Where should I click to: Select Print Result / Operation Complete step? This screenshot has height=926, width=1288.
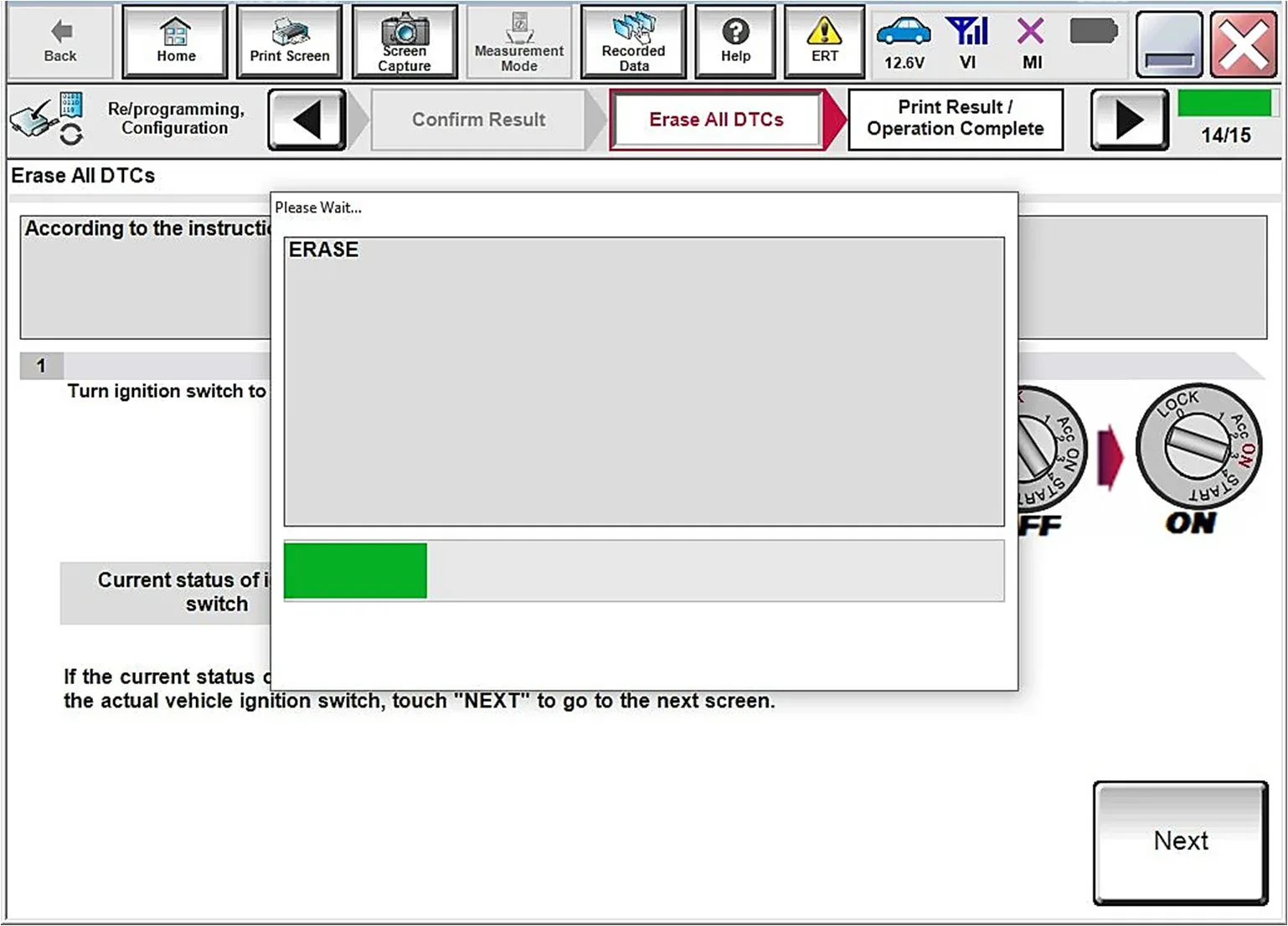pos(956,120)
